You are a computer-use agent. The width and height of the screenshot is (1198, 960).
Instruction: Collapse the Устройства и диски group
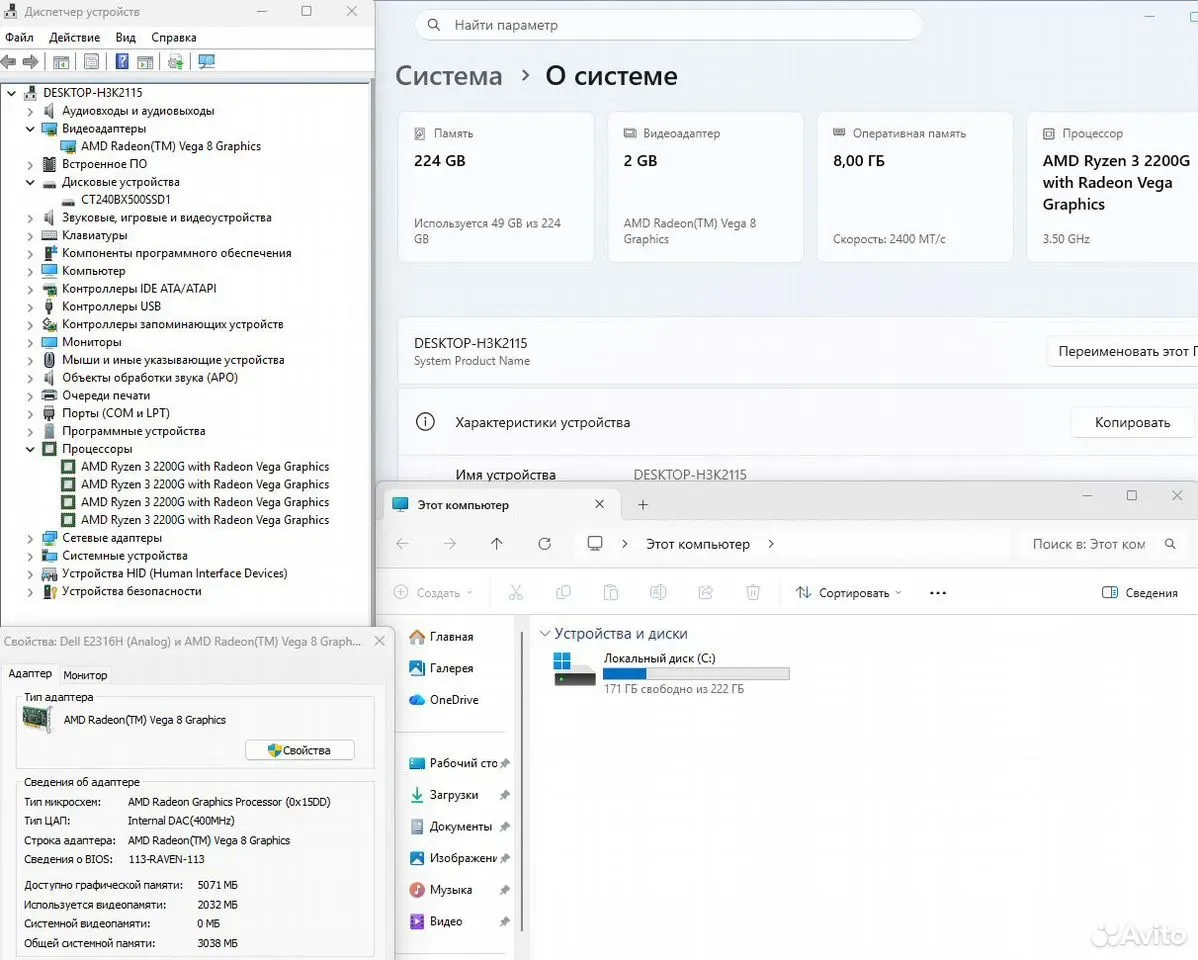[545, 634]
